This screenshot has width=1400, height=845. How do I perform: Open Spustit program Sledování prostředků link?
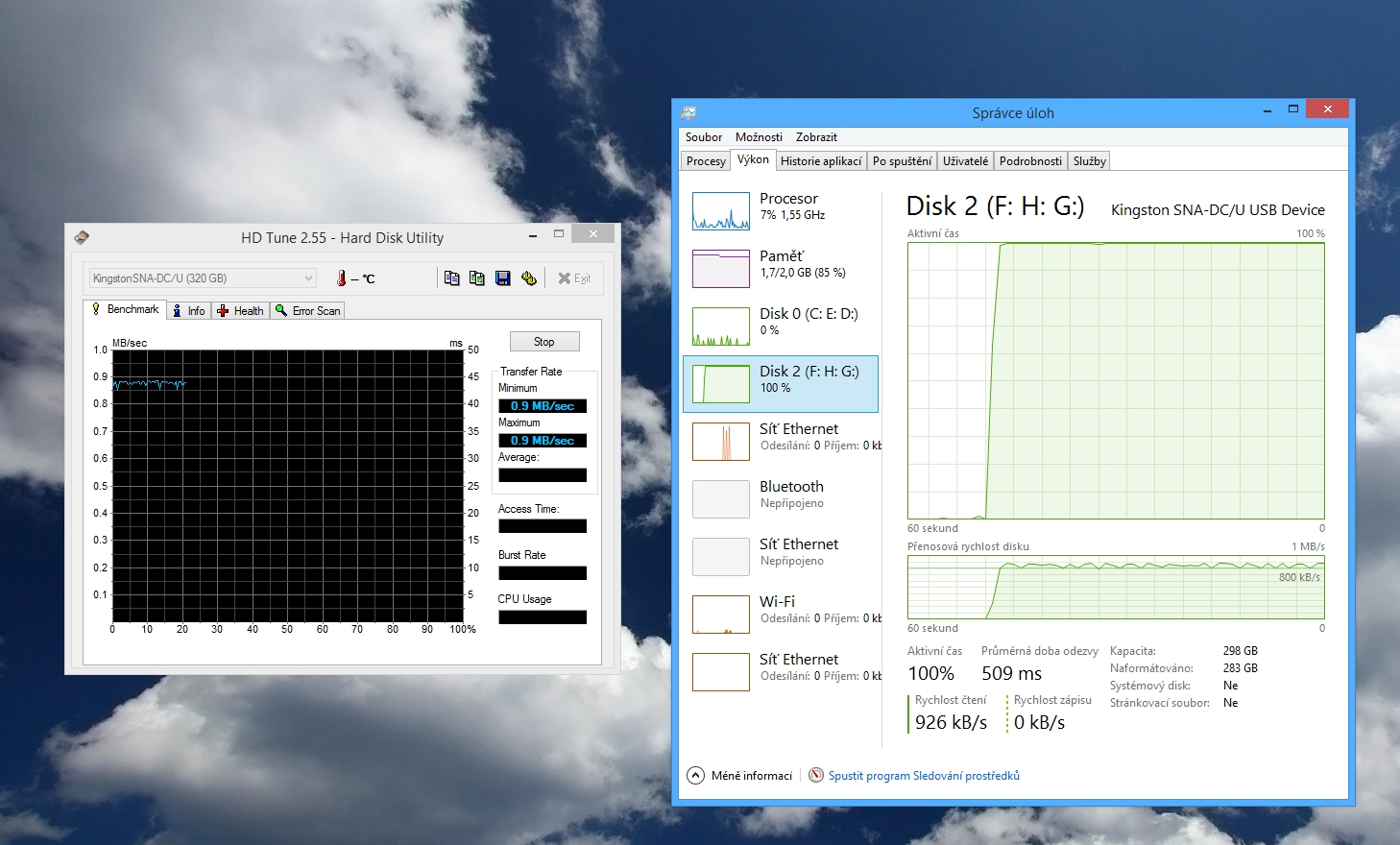[924, 776]
